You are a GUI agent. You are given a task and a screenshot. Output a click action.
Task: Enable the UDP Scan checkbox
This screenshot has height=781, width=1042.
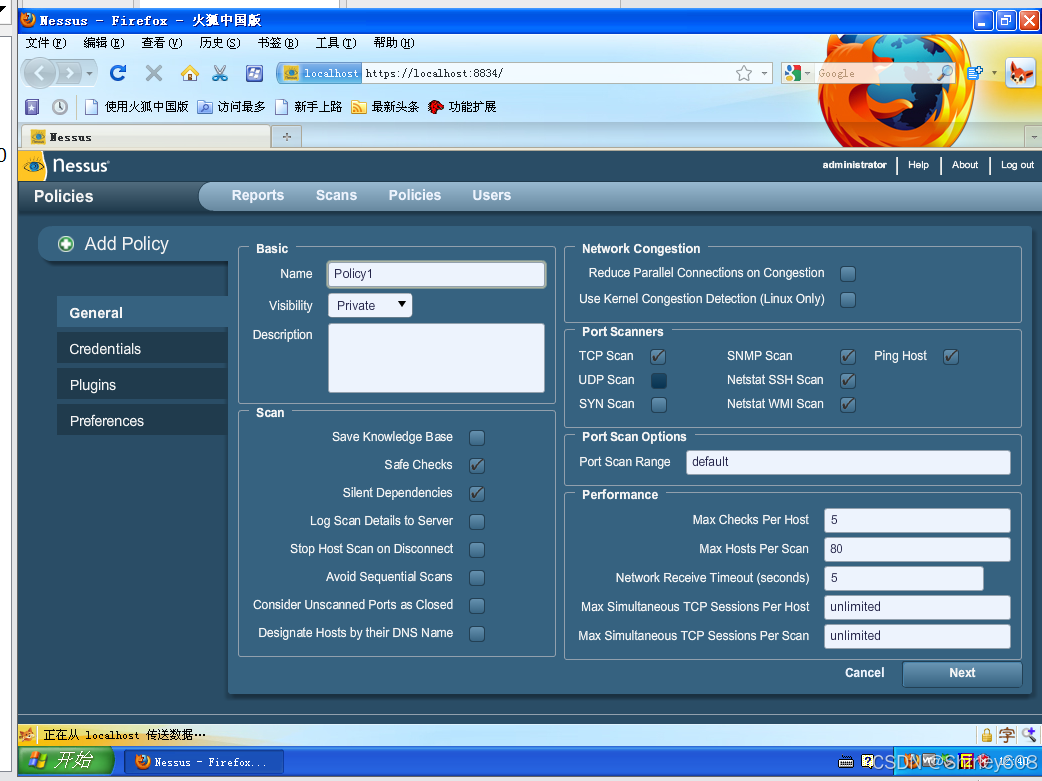coord(659,380)
